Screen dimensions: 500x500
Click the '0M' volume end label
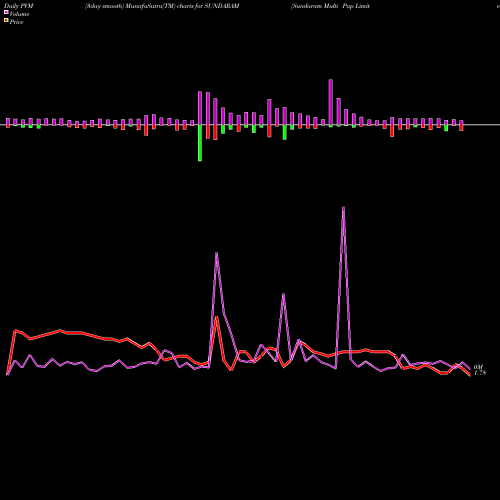(x=478, y=367)
